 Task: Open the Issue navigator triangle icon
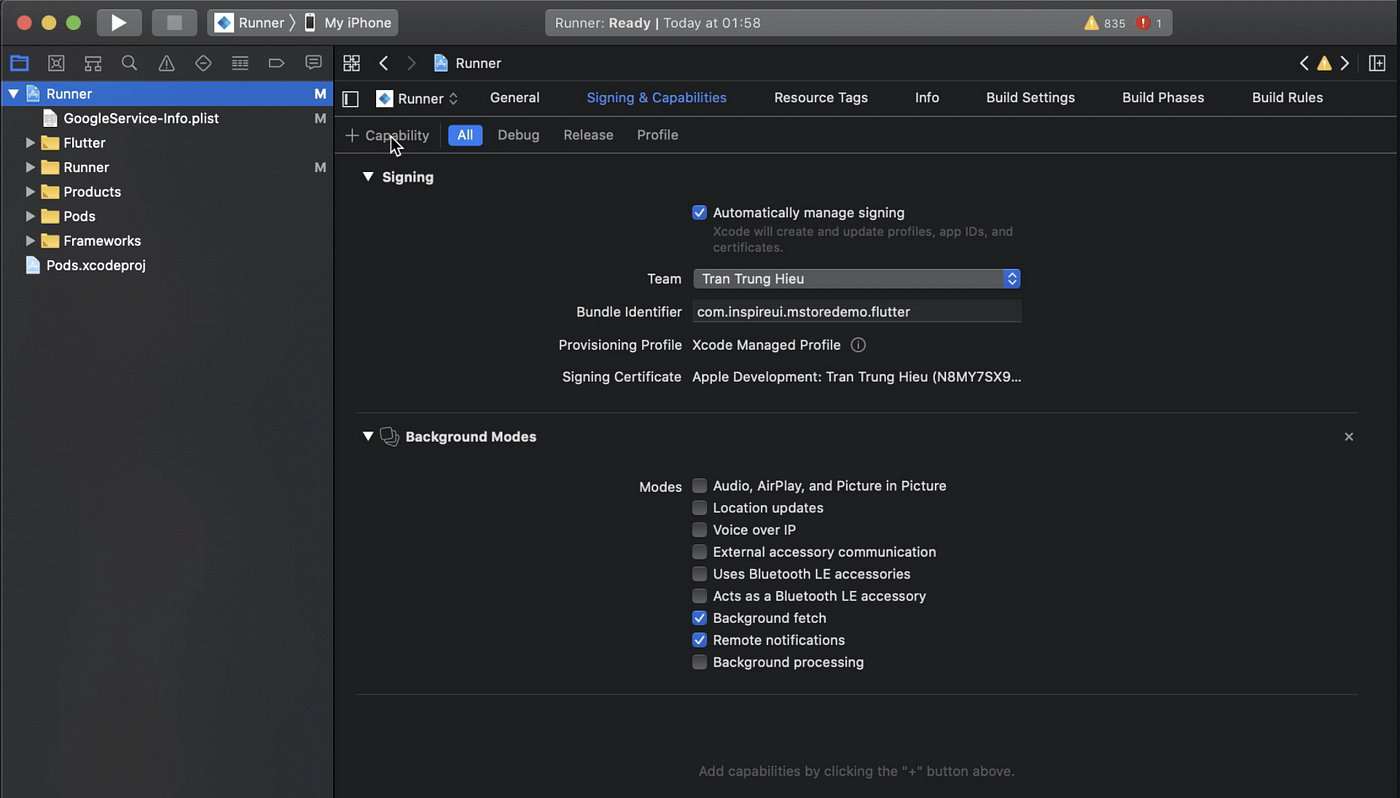coord(166,63)
